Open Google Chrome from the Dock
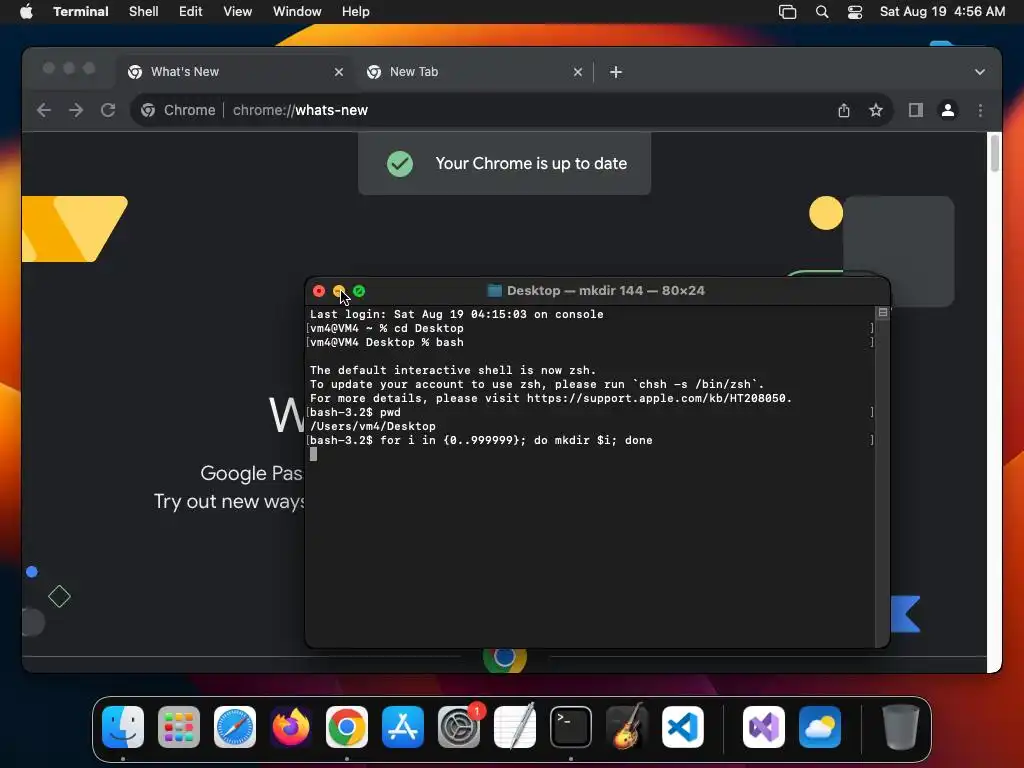Screen dimensions: 1024x768 tap(347, 727)
